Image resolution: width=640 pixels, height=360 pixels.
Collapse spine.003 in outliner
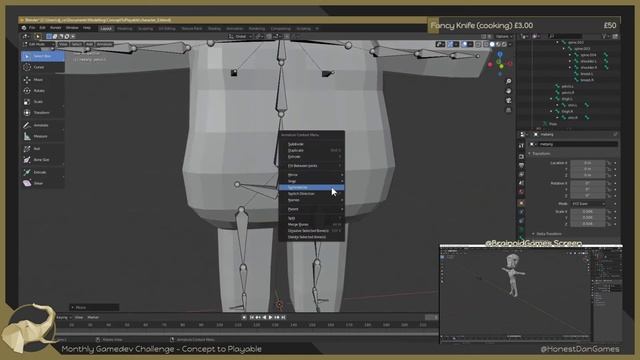point(564,49)
